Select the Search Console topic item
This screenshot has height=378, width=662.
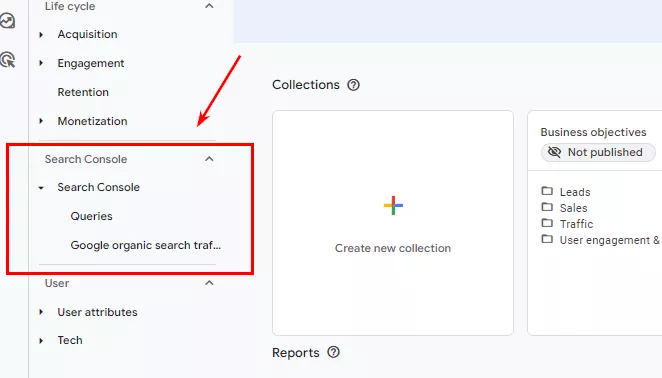[x=98, y=187]
